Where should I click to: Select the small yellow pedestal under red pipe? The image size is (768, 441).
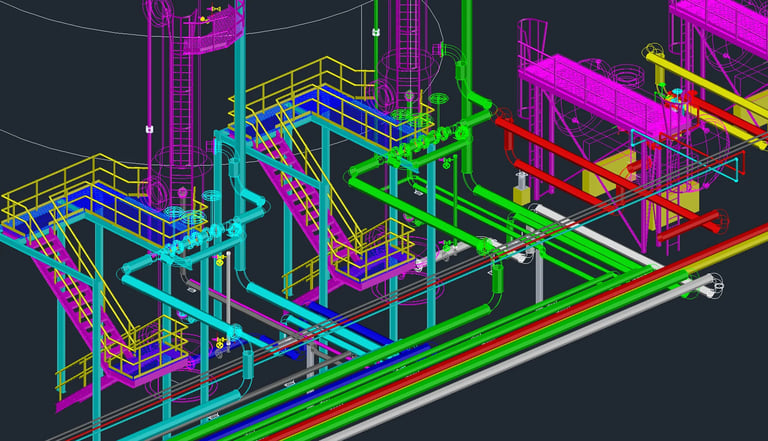click(x=522, y=195)
